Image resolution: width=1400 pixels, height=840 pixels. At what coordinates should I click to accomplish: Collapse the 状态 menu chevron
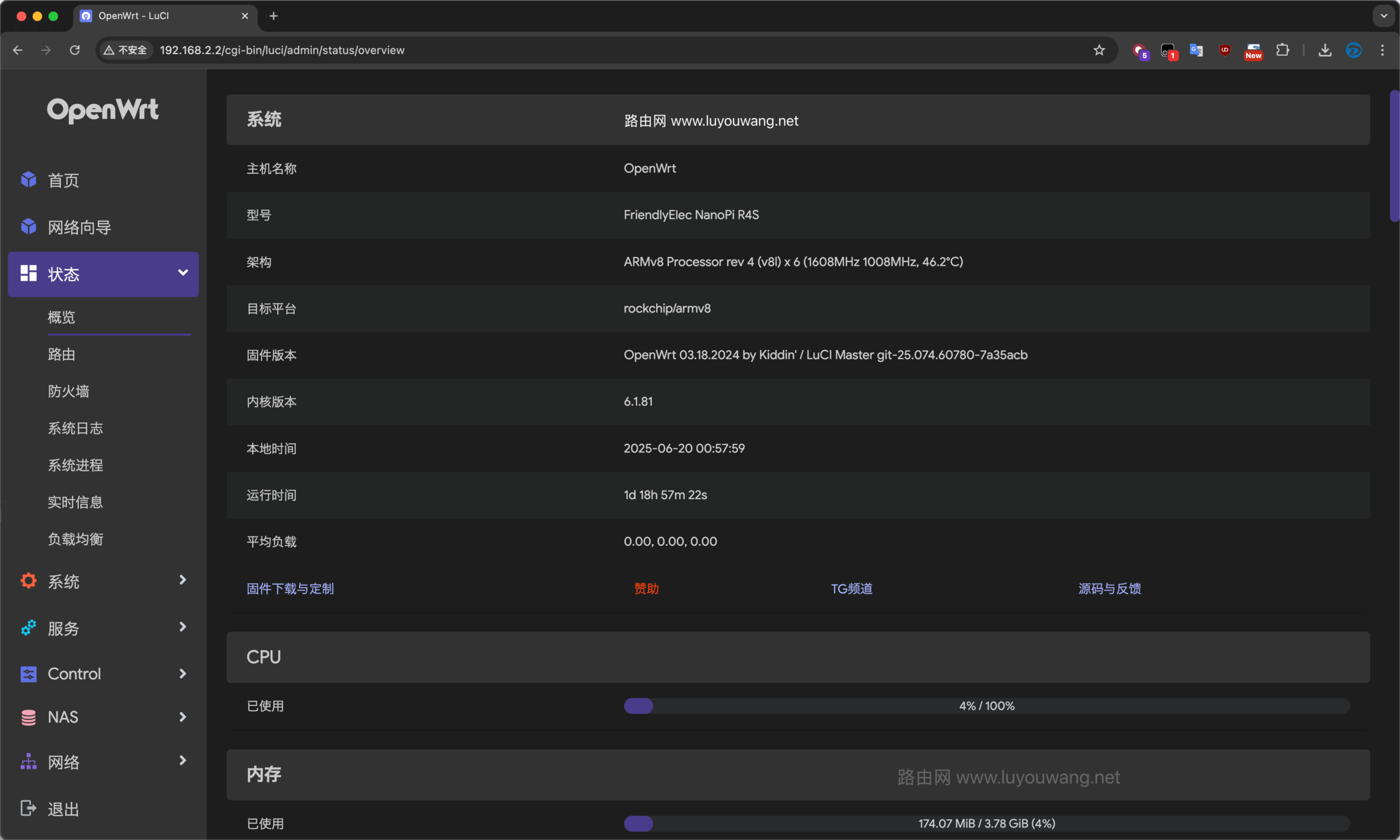183,273
